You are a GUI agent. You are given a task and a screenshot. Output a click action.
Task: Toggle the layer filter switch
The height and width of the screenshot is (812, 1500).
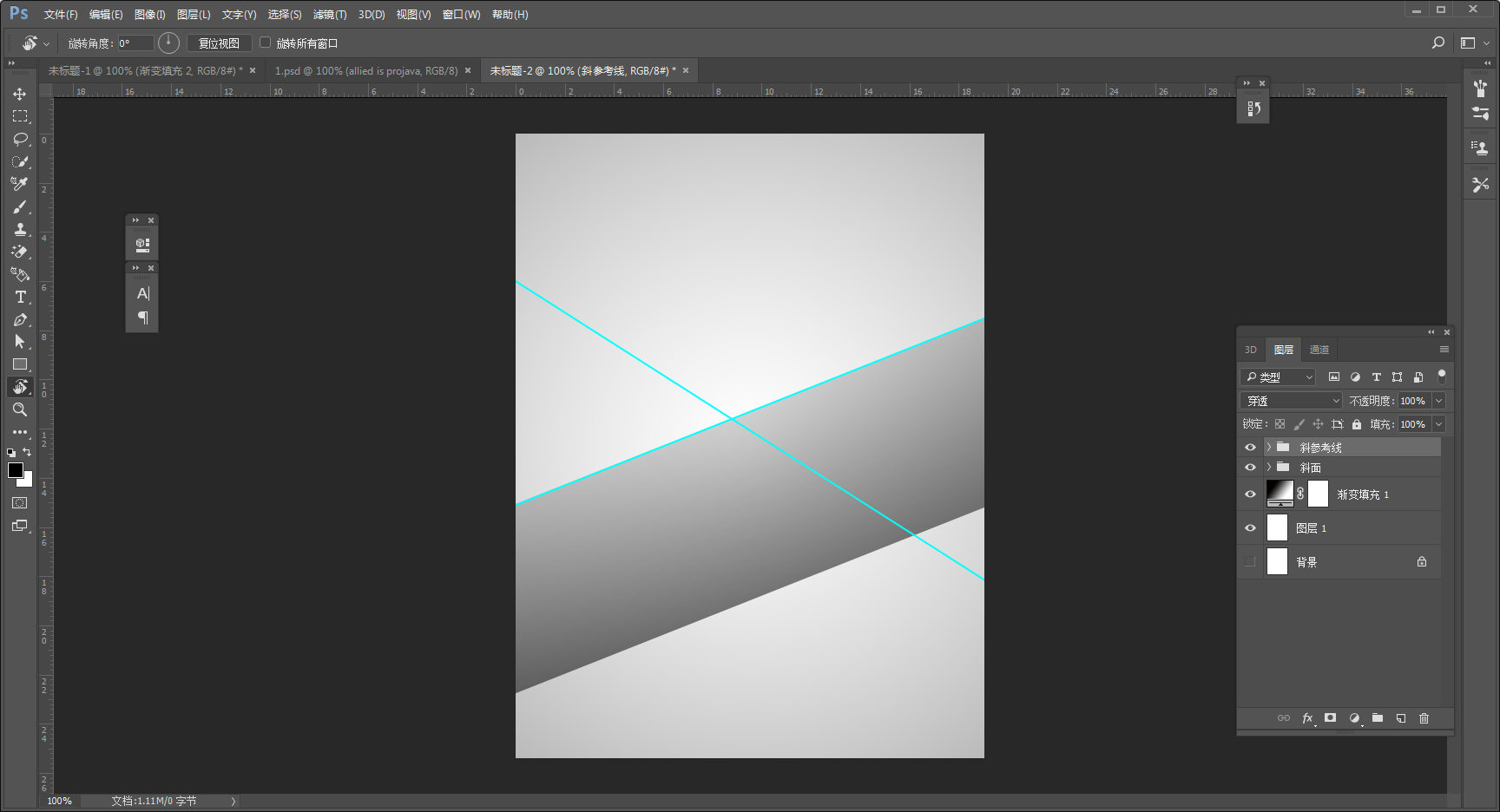(x=1442, y=376)
